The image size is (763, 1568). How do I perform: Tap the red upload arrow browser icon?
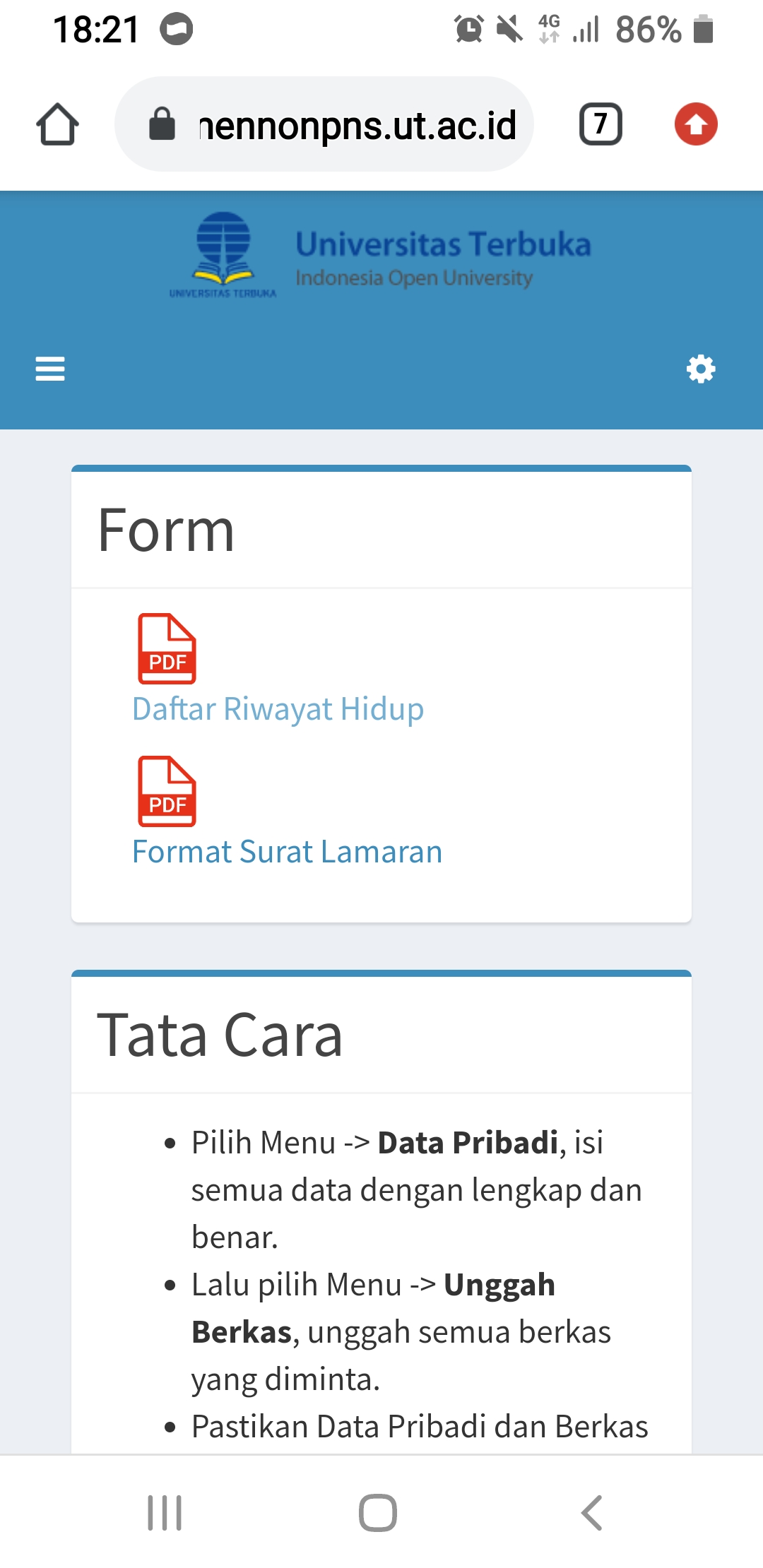pos(696,124)
